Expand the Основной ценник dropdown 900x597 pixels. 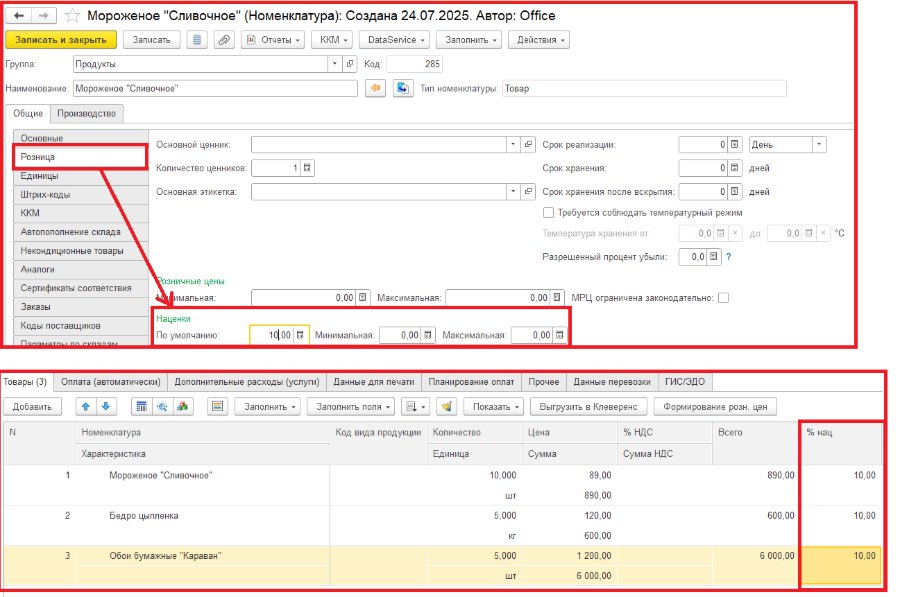[x=513, y=145]
